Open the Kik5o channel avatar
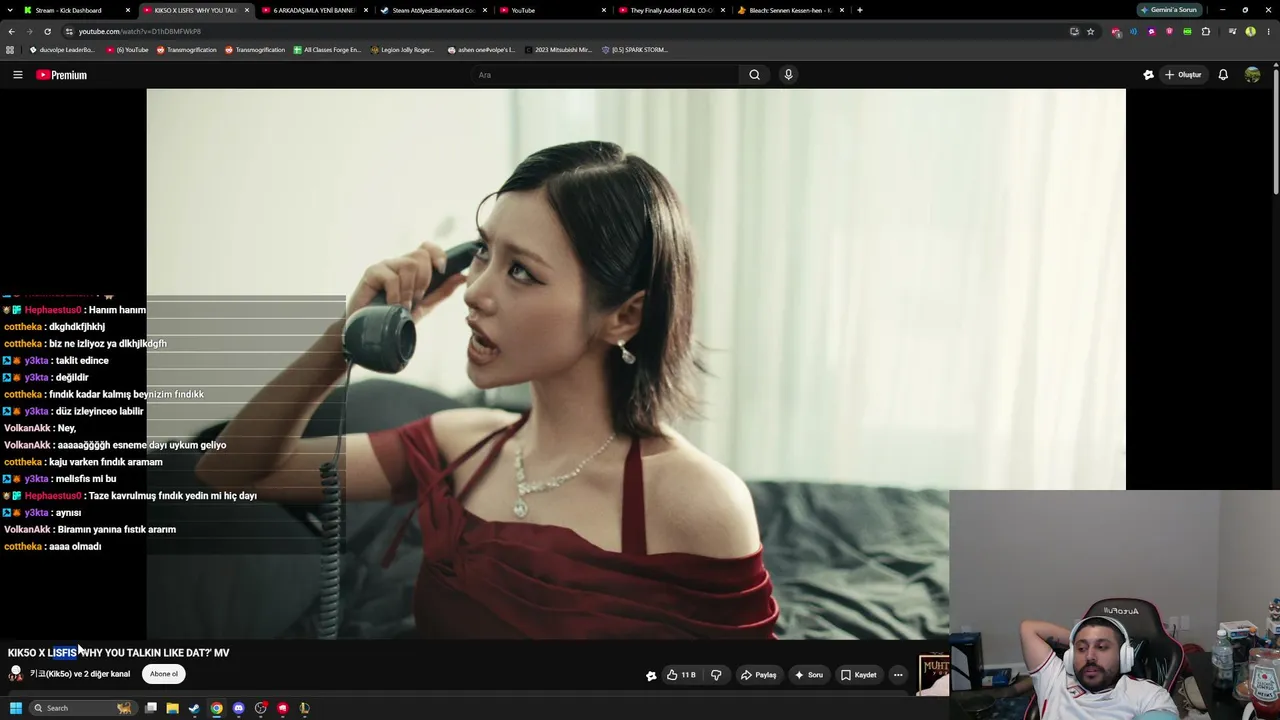Viewport: 1280px width, 720px height. [16, 674]
